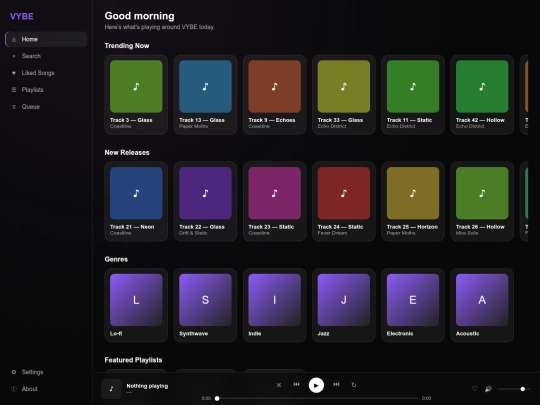This screenshot has height=405, width=540.
Task: Open the Queue view
Action: (x=46, y=107)
